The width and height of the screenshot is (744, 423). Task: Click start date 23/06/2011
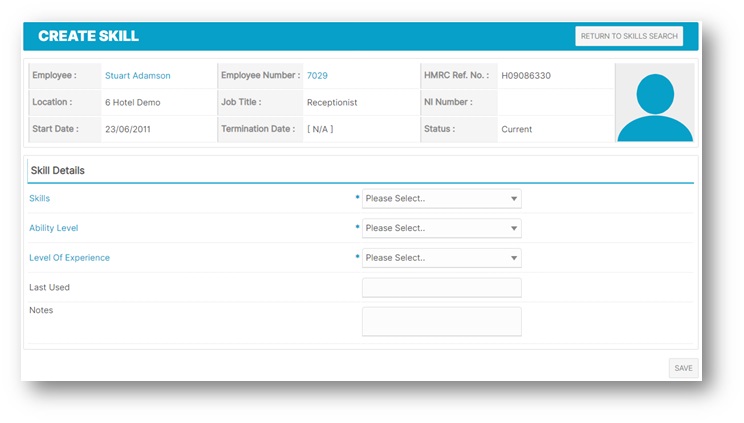pos(128,129)
